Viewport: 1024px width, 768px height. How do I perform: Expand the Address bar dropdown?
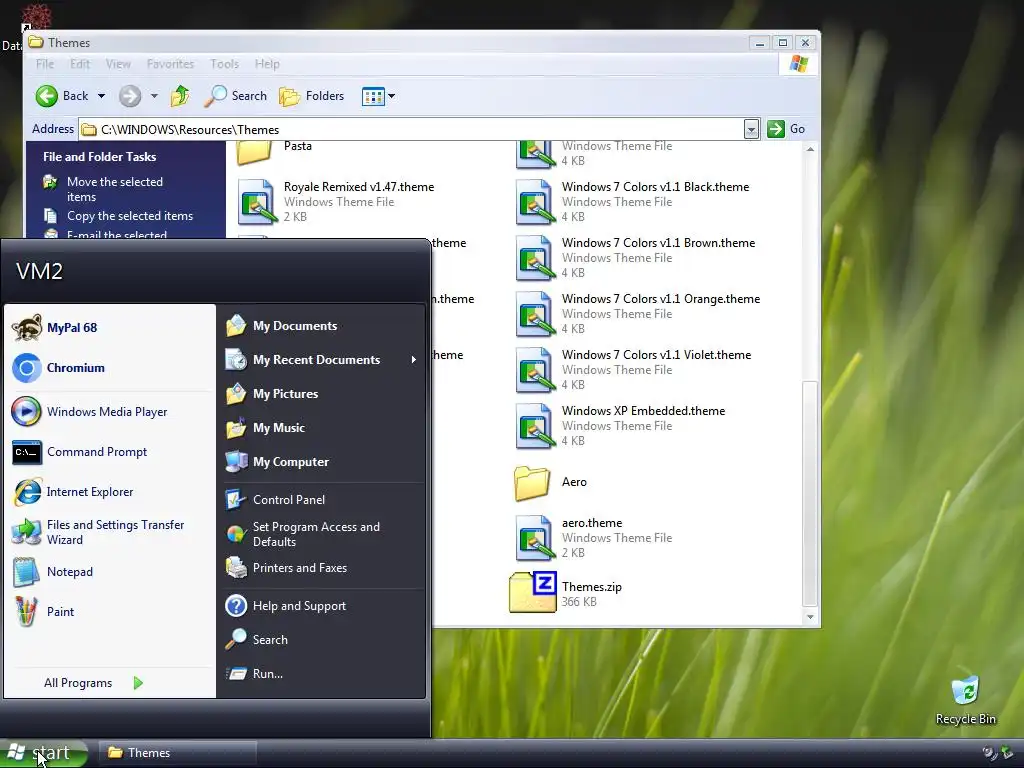751,129
